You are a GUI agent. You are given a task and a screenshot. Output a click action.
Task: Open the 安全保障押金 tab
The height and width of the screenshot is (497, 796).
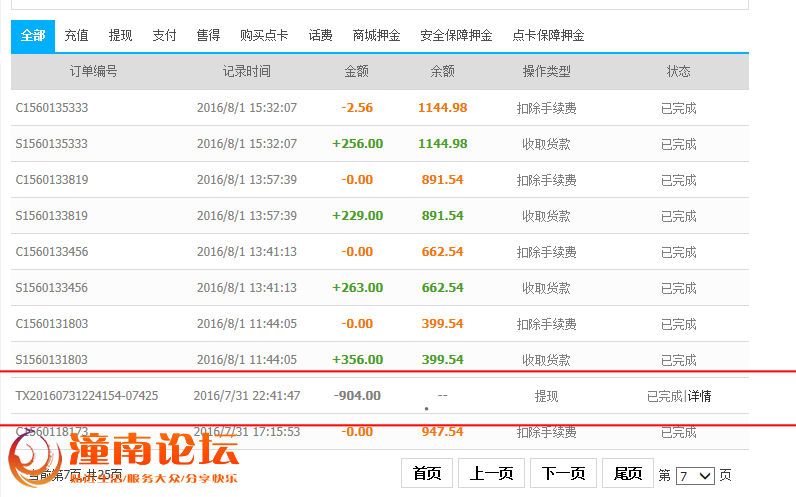coord(456,36)
